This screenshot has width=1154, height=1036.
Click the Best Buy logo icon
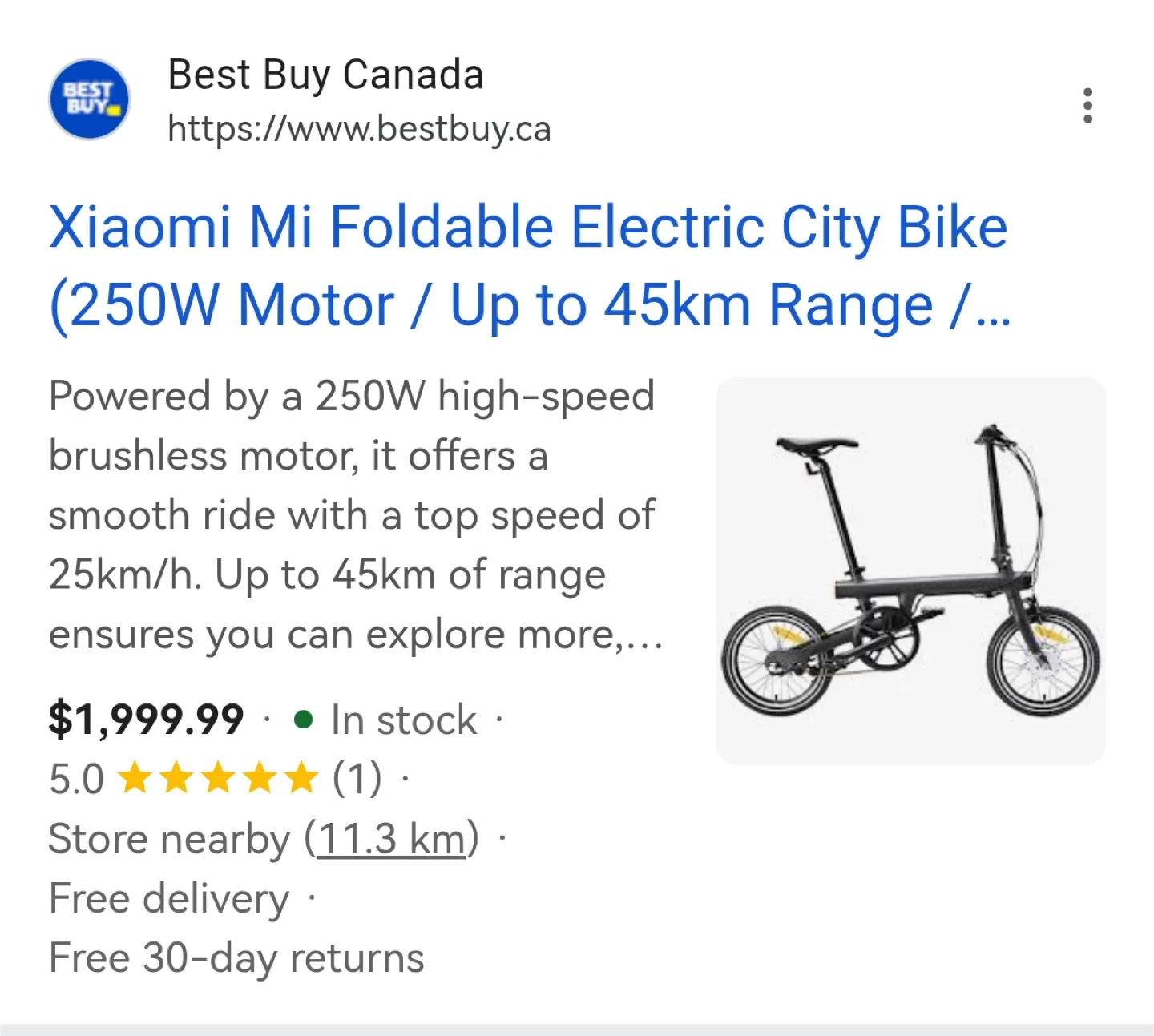(89, 100)
